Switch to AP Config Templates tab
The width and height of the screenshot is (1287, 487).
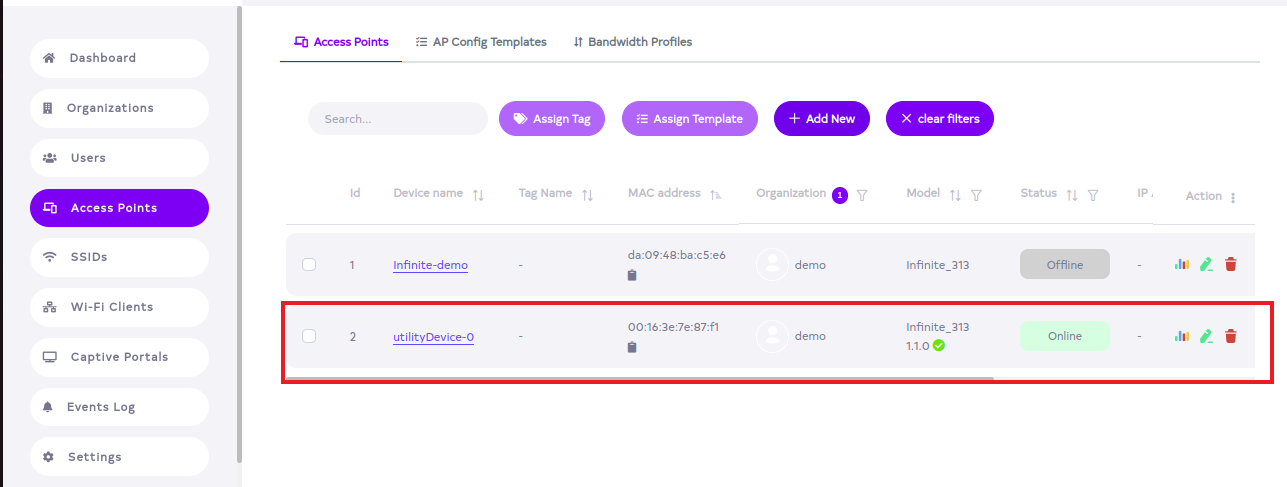coord(481,42)
